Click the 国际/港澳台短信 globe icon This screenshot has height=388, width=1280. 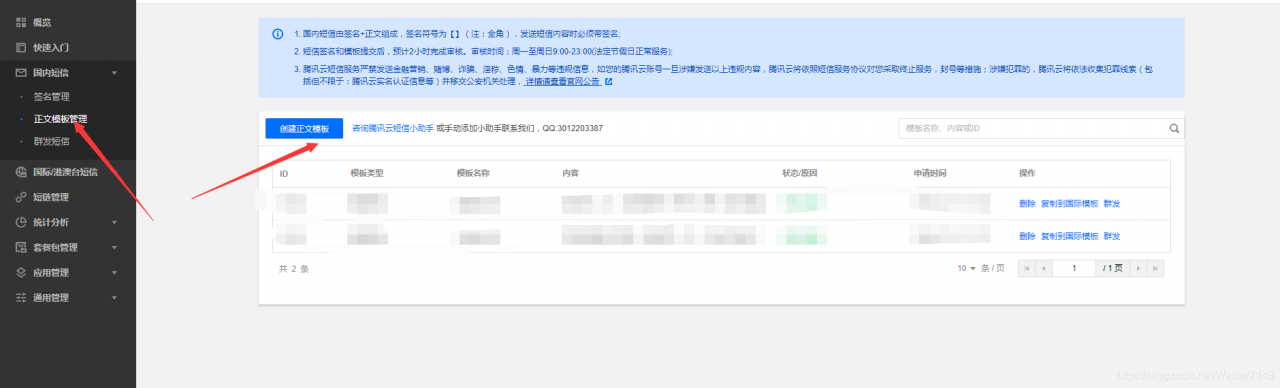tap(21, 172)
